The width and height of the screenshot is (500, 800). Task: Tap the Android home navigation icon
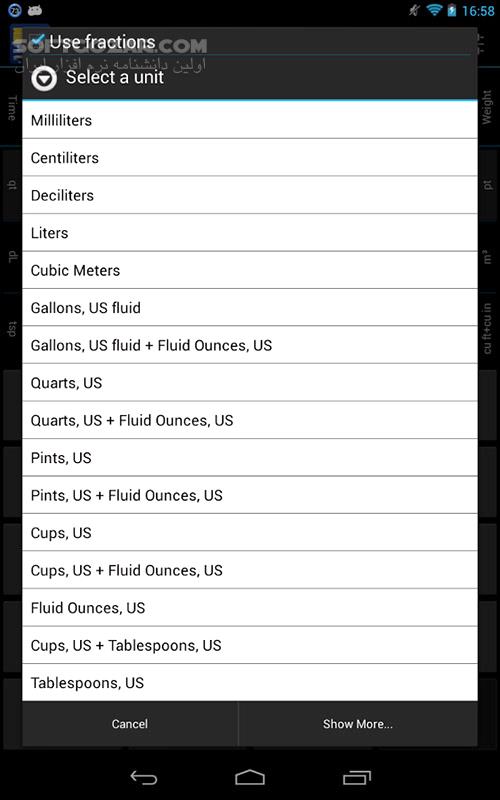click(249, 777)
